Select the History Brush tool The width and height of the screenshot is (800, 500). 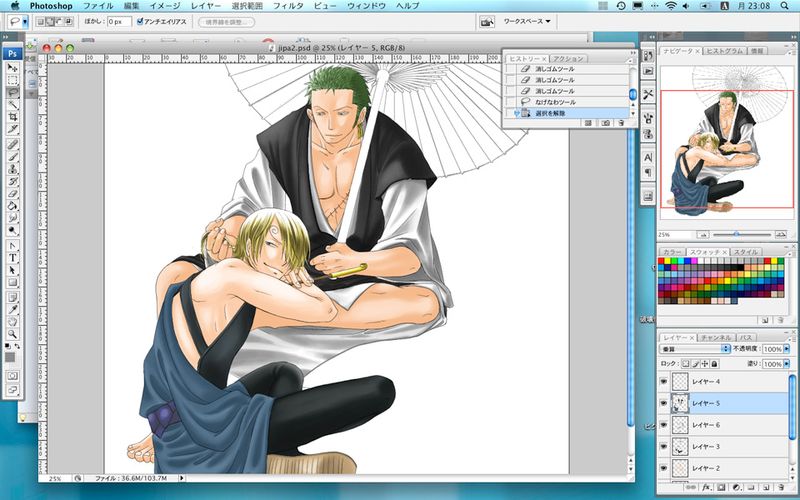[x=13, y=181]
